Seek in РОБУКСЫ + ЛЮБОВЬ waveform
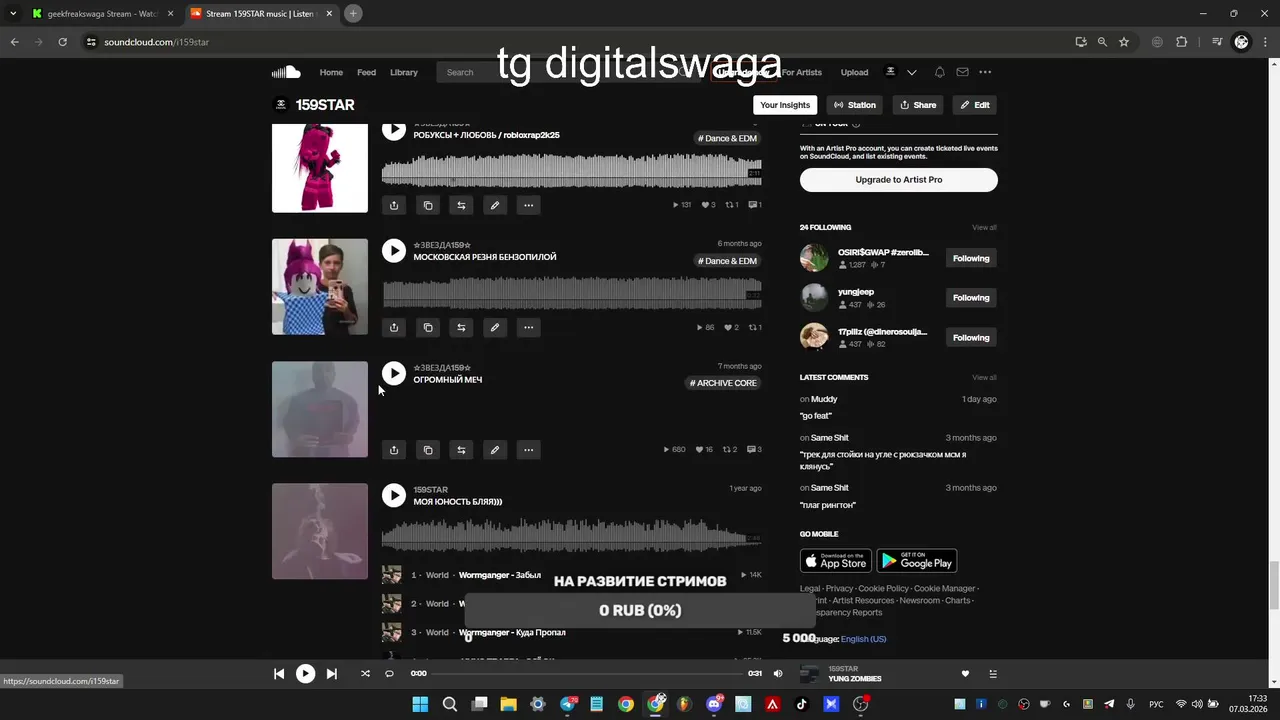Image resolution: width=1280 pixels, height=720 pixels. tap(572, 171)
